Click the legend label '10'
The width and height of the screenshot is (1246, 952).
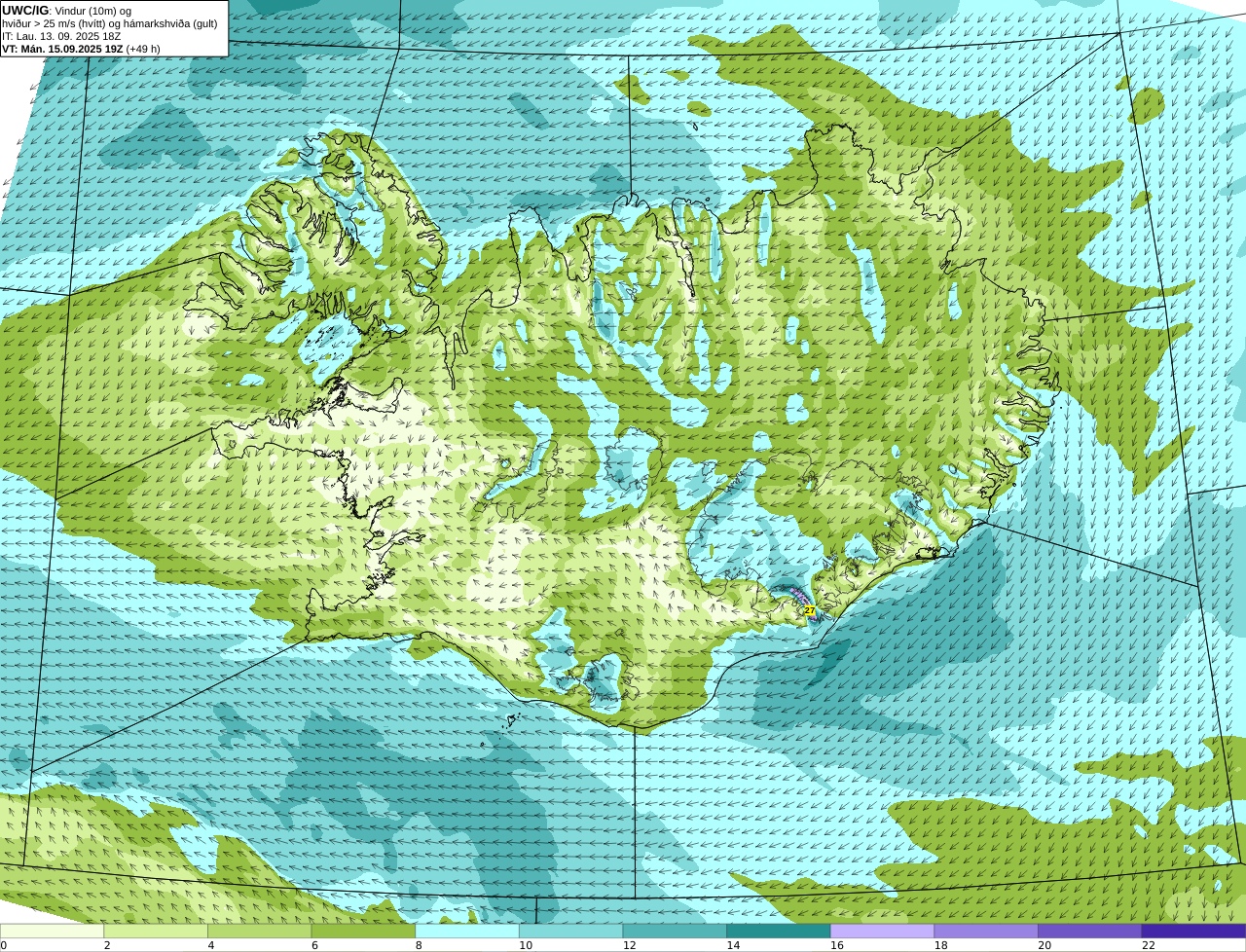tap(526, 945)
